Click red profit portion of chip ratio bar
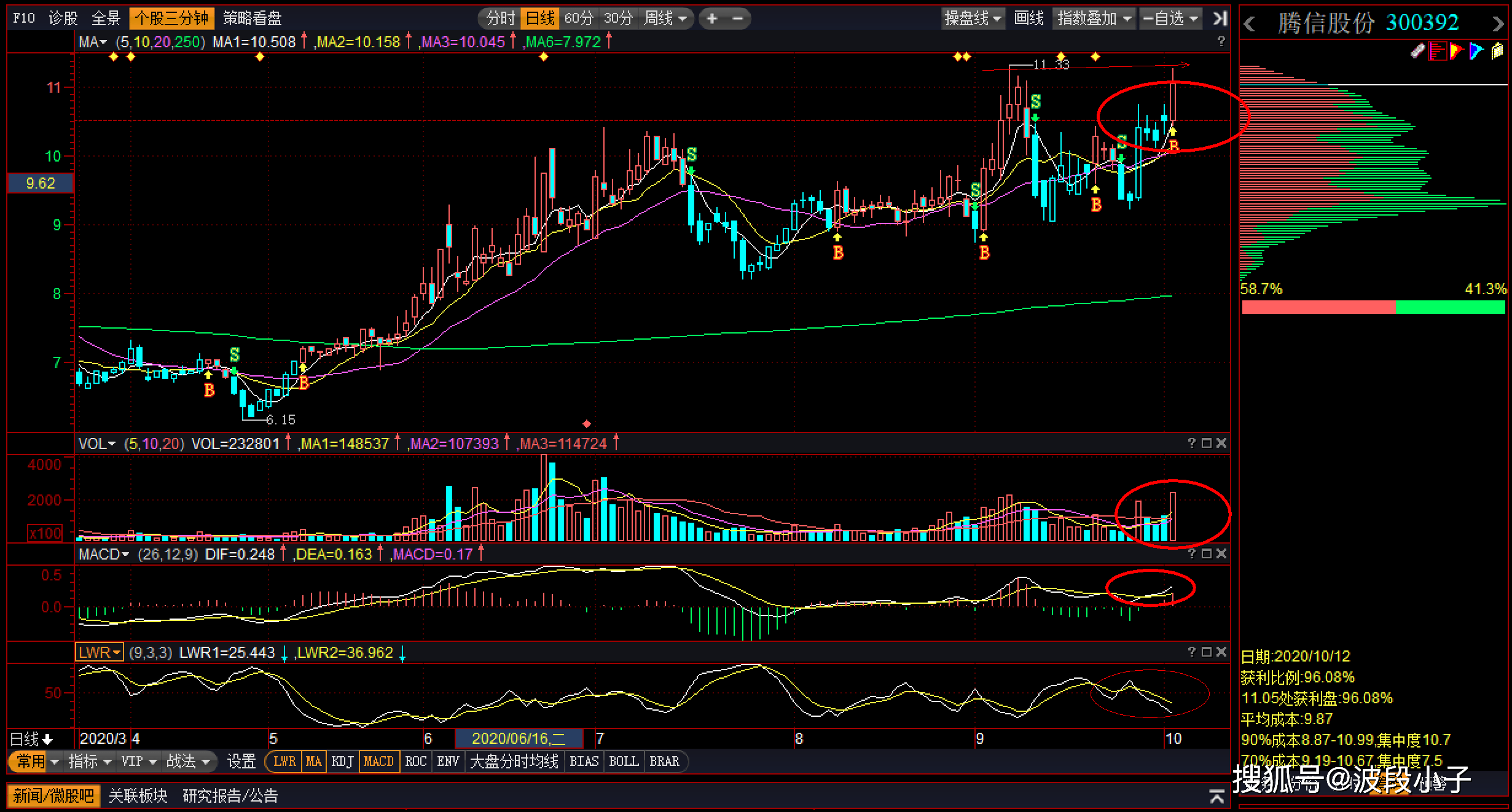1512x812 pixels. (1318, 307)
